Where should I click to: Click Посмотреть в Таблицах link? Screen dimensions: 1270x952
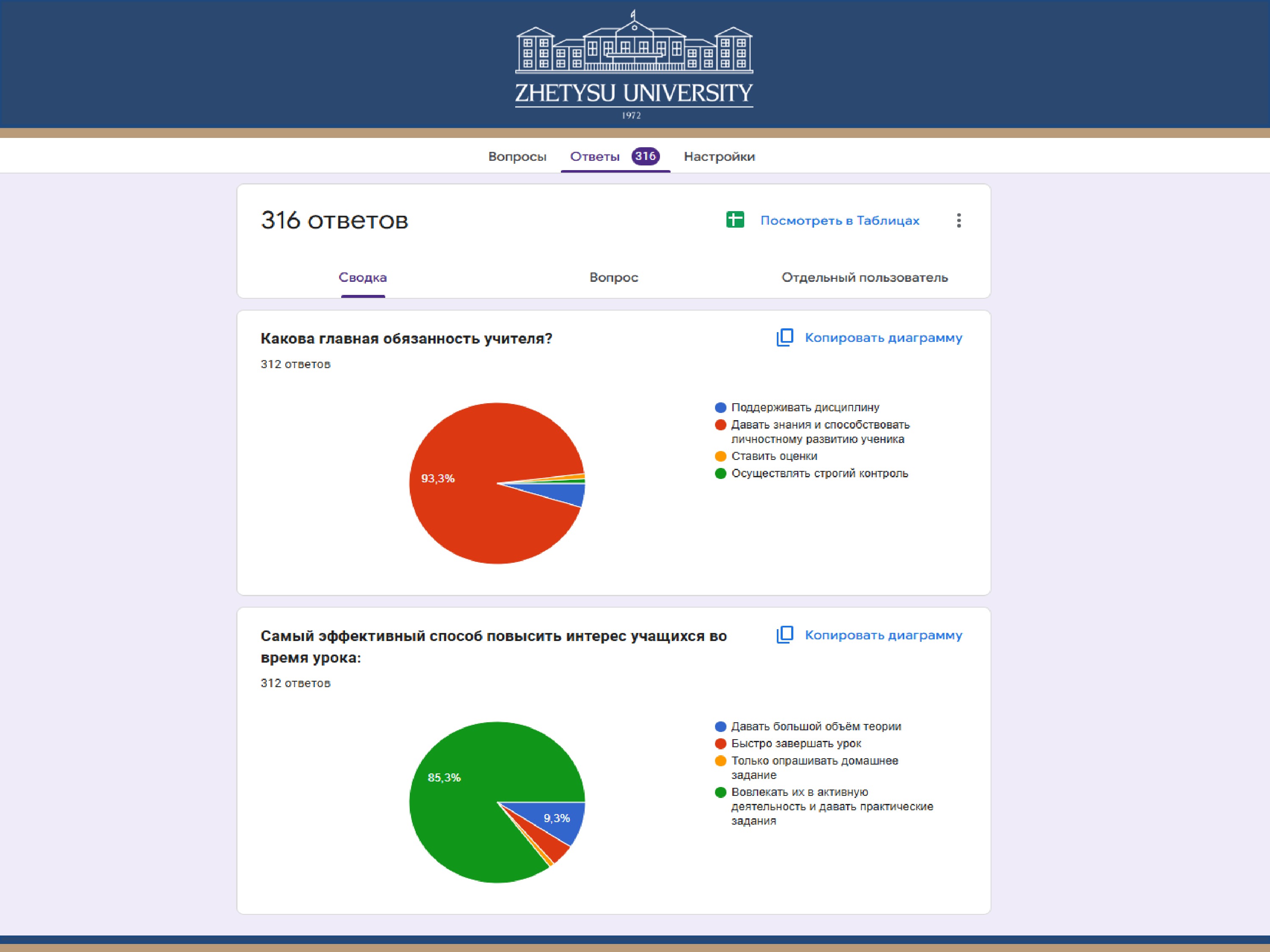(839, 220)
